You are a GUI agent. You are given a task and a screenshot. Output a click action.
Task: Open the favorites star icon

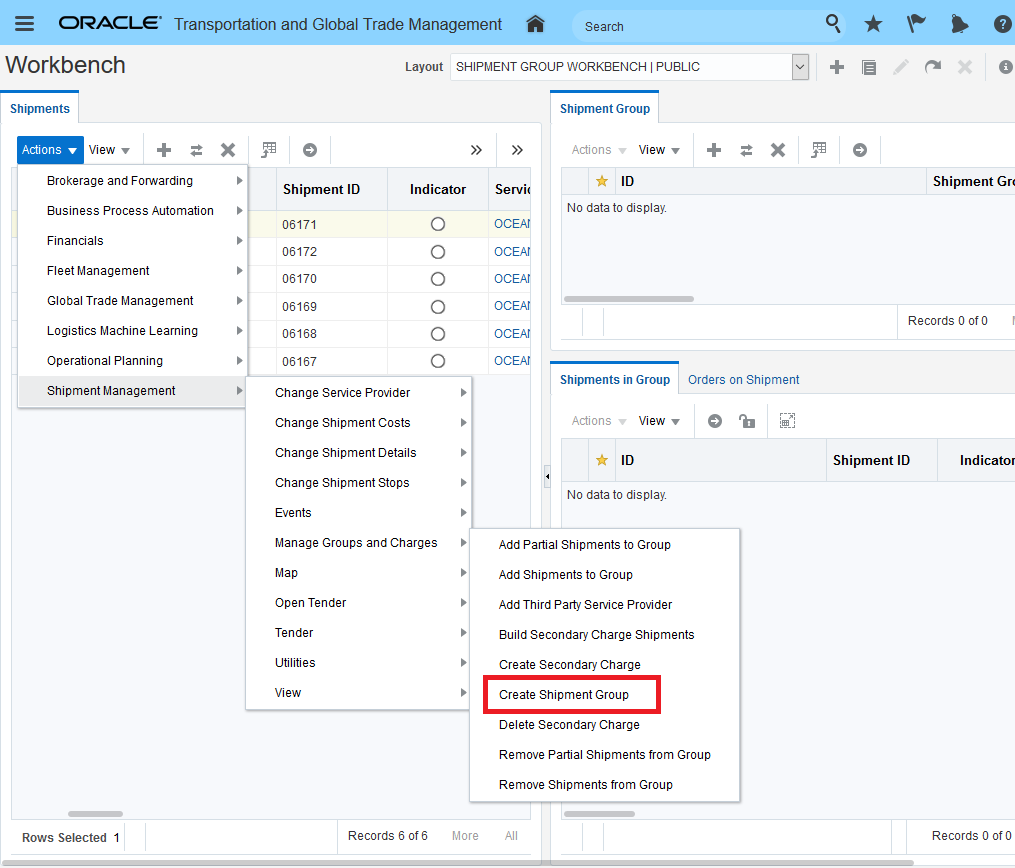[x=873, y=25]
